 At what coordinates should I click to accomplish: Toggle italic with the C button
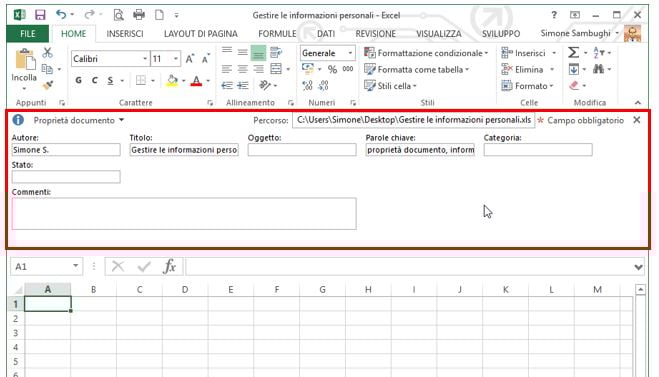click(95, 80)
